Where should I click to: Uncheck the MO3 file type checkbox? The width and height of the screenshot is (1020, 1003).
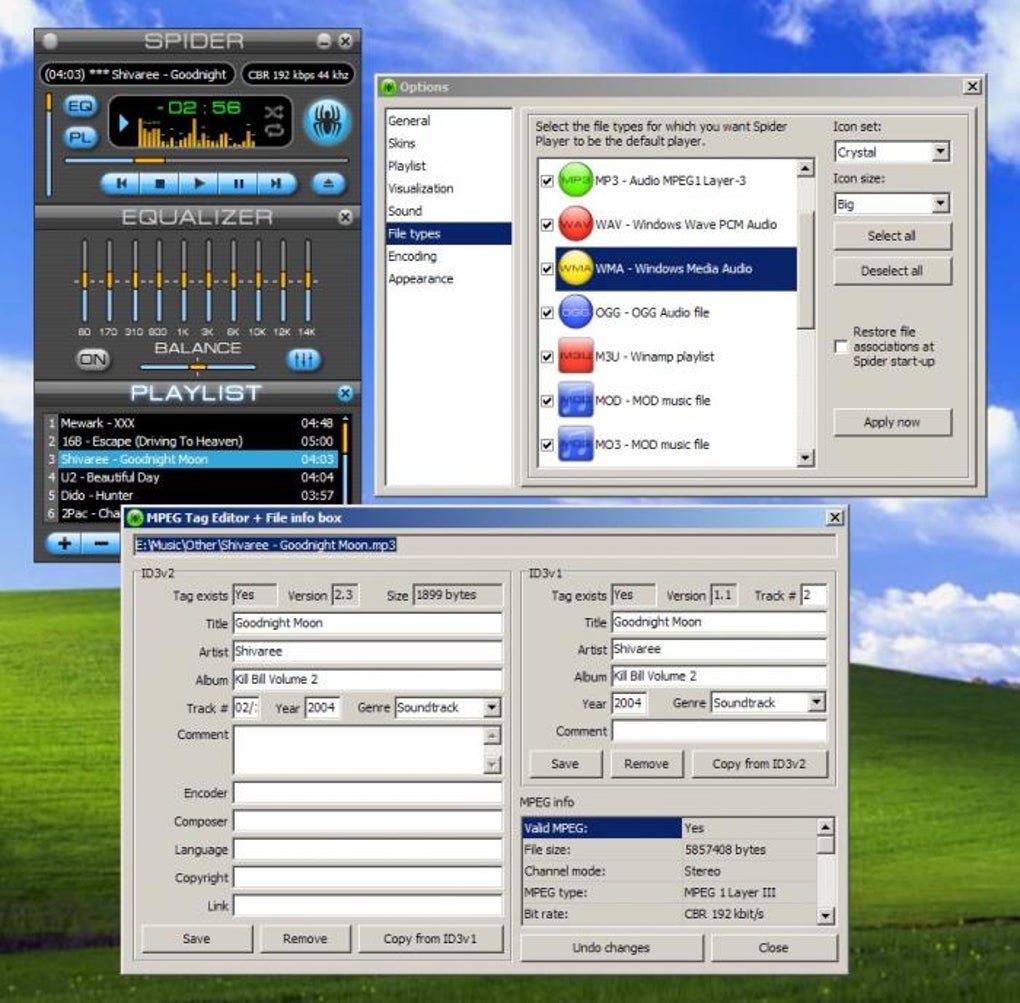click(x=547, y=445)
